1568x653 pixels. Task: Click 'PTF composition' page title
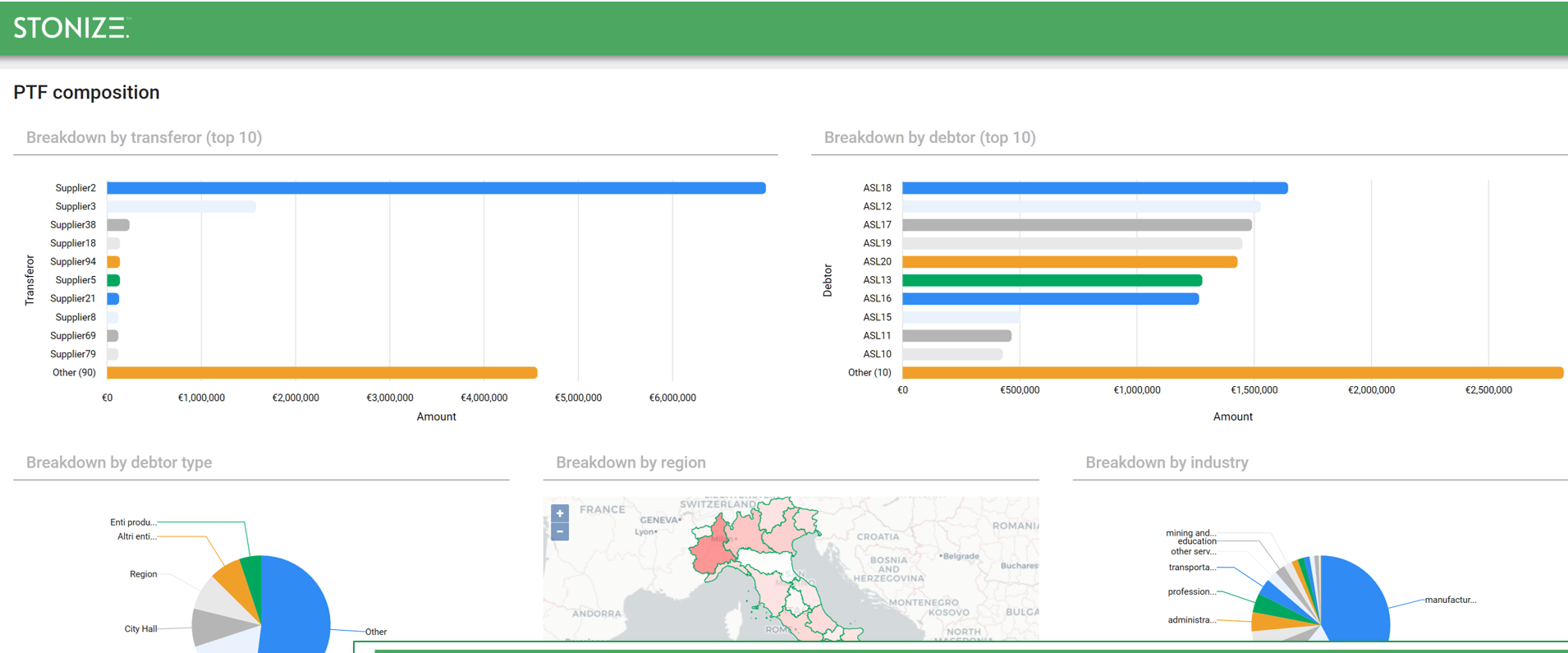tap(86, 92)
